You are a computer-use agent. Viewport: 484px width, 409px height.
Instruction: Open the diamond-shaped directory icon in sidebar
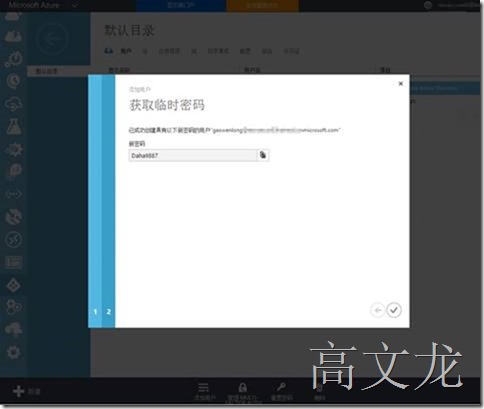click(14, 285)
